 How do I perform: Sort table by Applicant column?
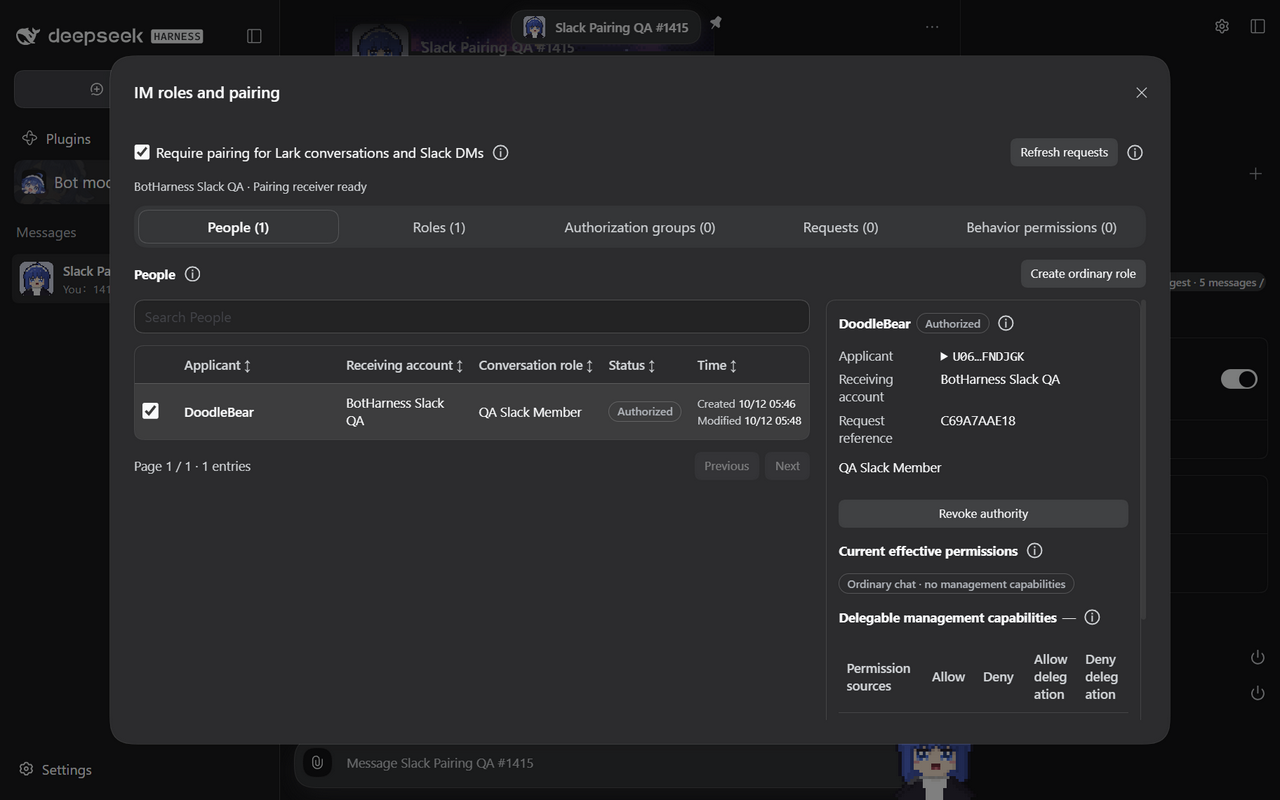point(217,365)
